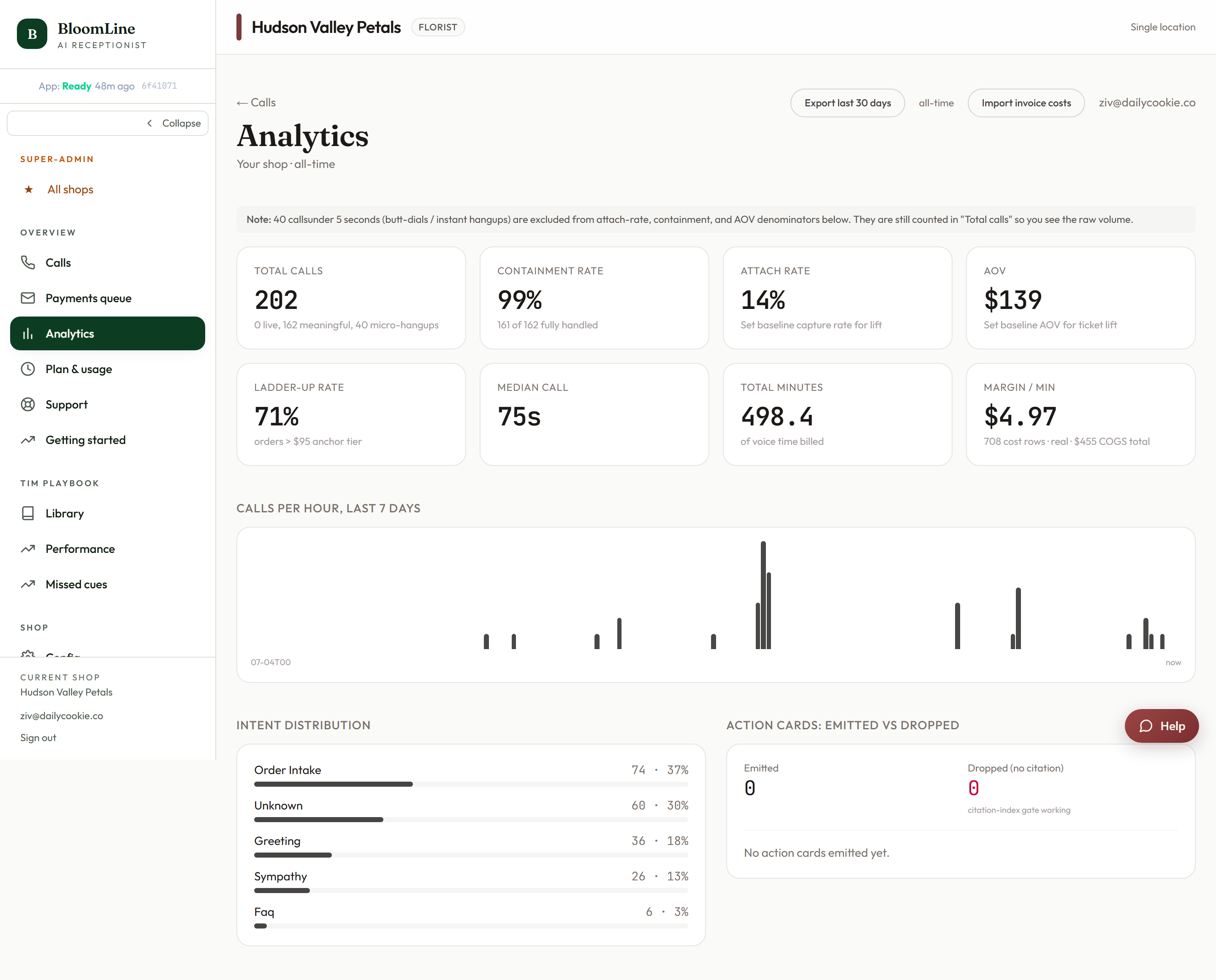Click the Order Intake progress bar
This screenshot has width=1216, height=980.
471,784
